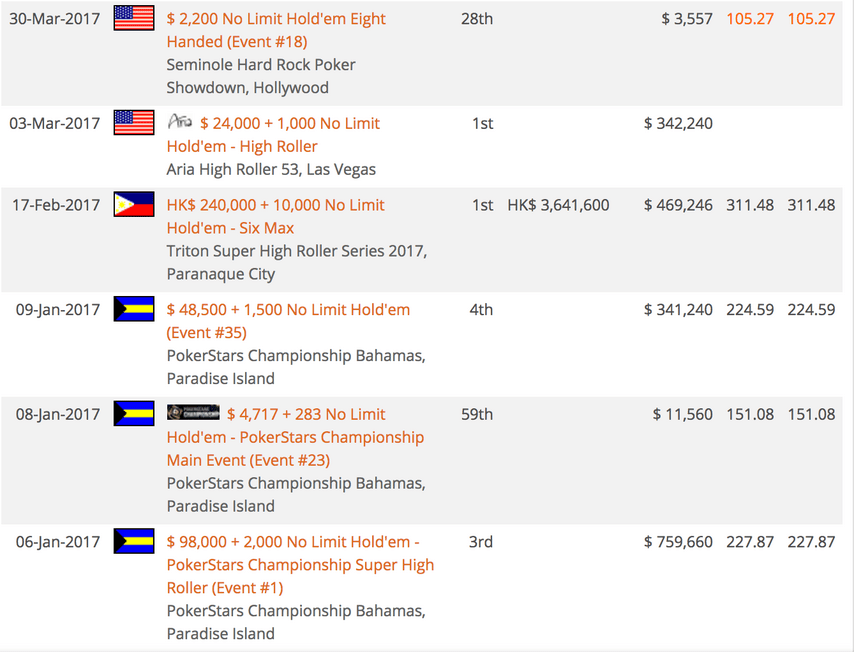Click the US flag on the 30-Mar-2017 row
This screenshot has height=652, width=854.
134,17
